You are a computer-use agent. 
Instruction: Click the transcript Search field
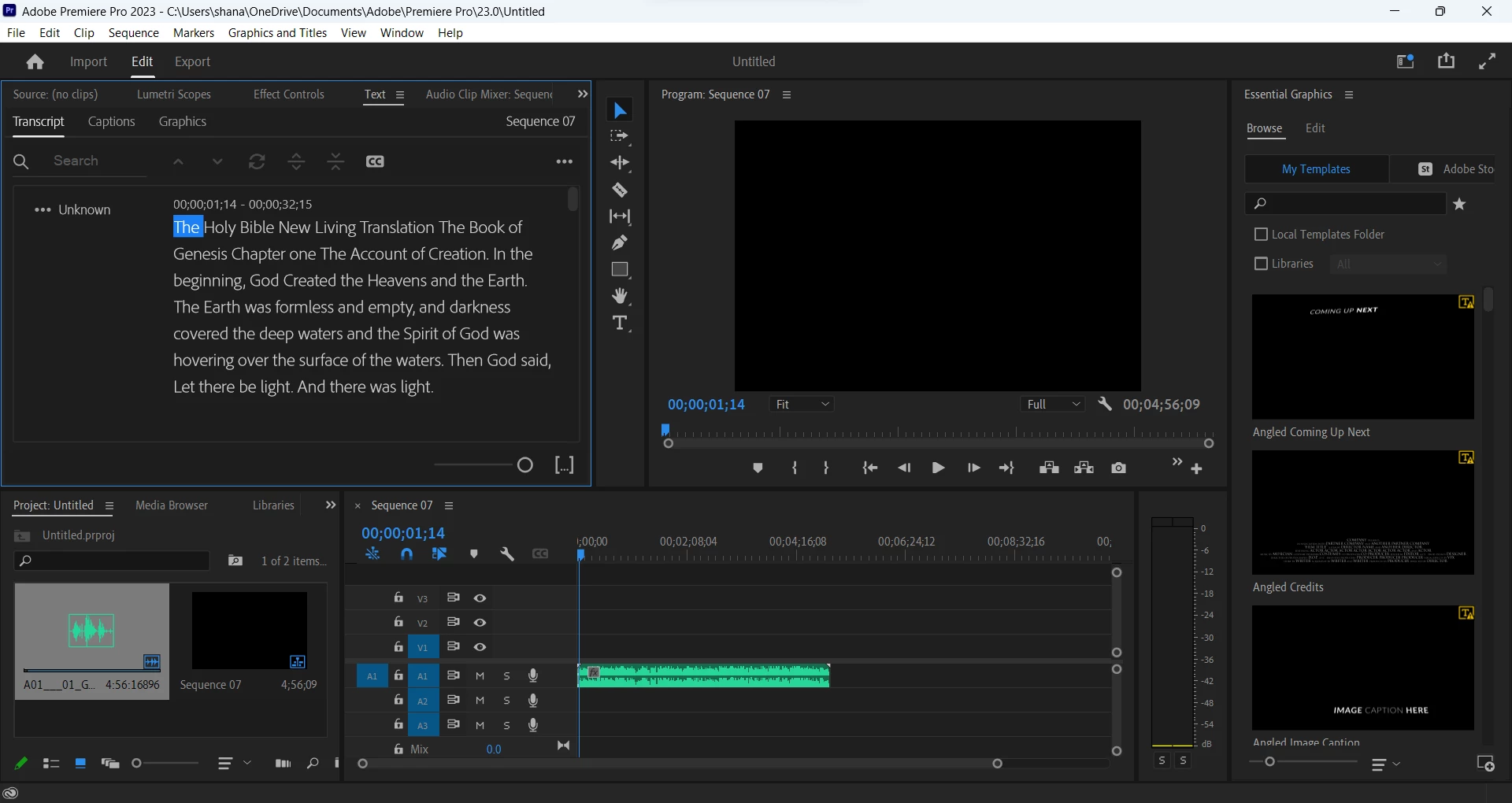tap(98, 161)
